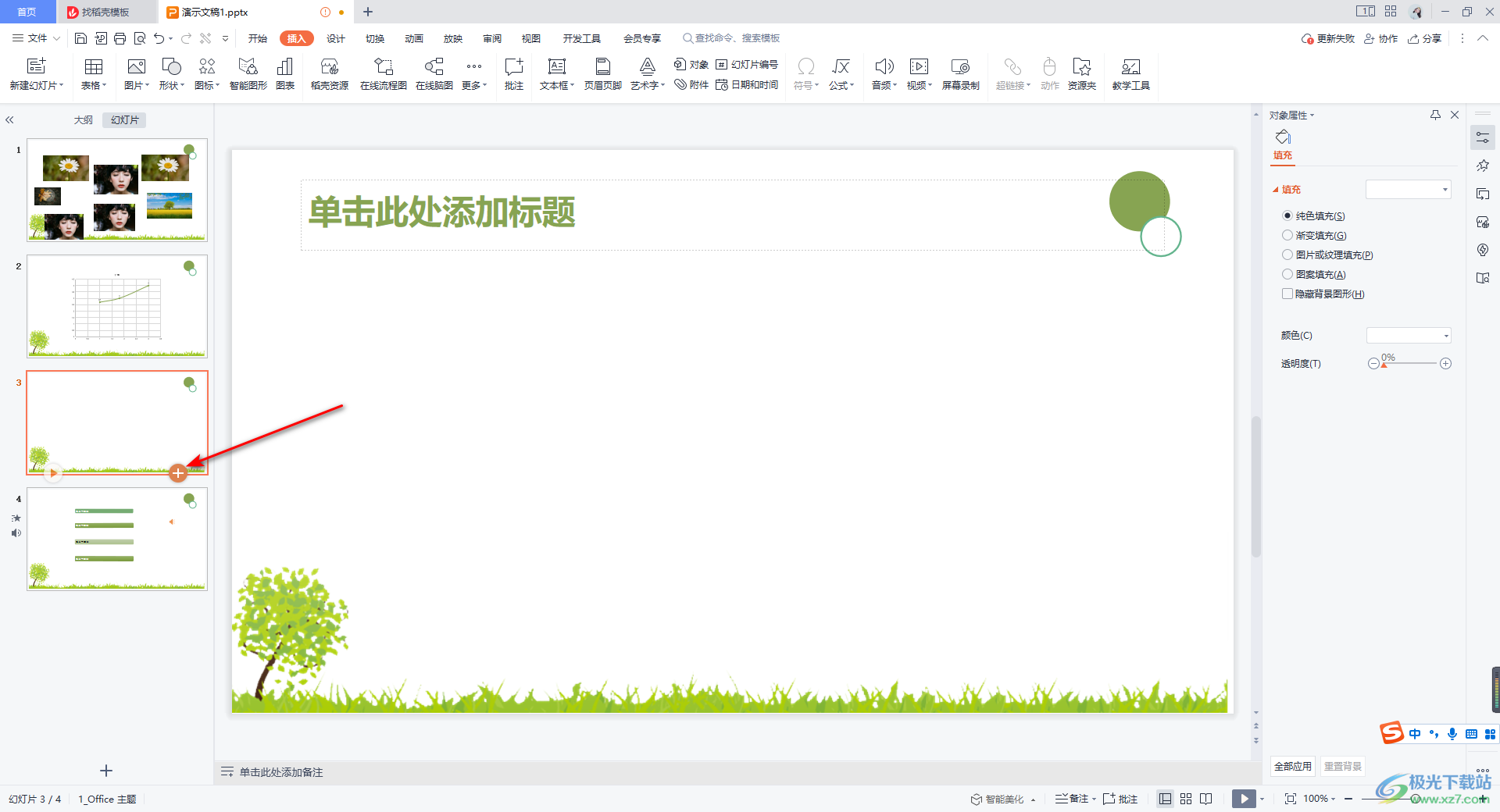
Task: Click the save icon
Action: click(x=80, y=38)
